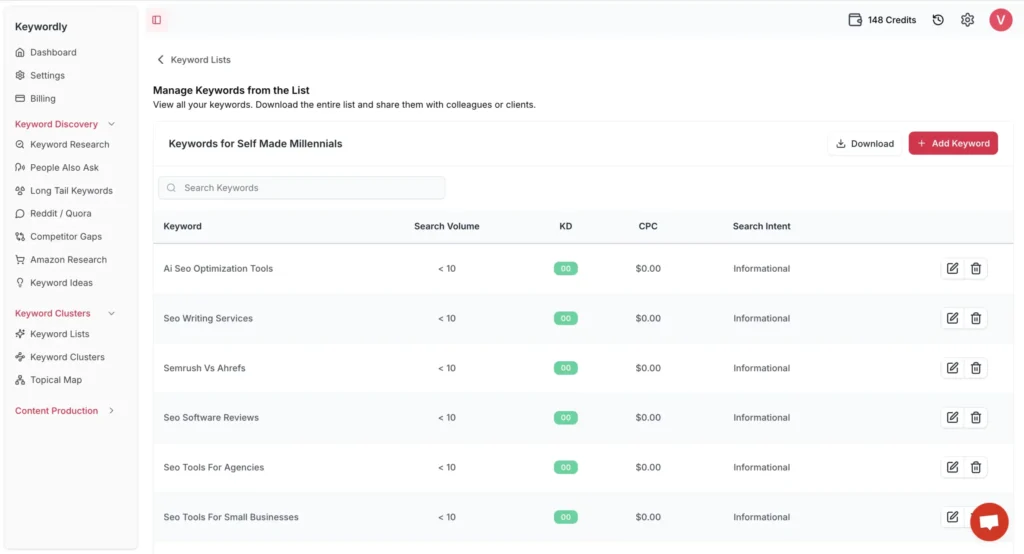This screenshot has width=1024, height=554.
Task: Click the < 10 volume in Seo Tools For Small Businesses row
Action: (x=447, y=517)
